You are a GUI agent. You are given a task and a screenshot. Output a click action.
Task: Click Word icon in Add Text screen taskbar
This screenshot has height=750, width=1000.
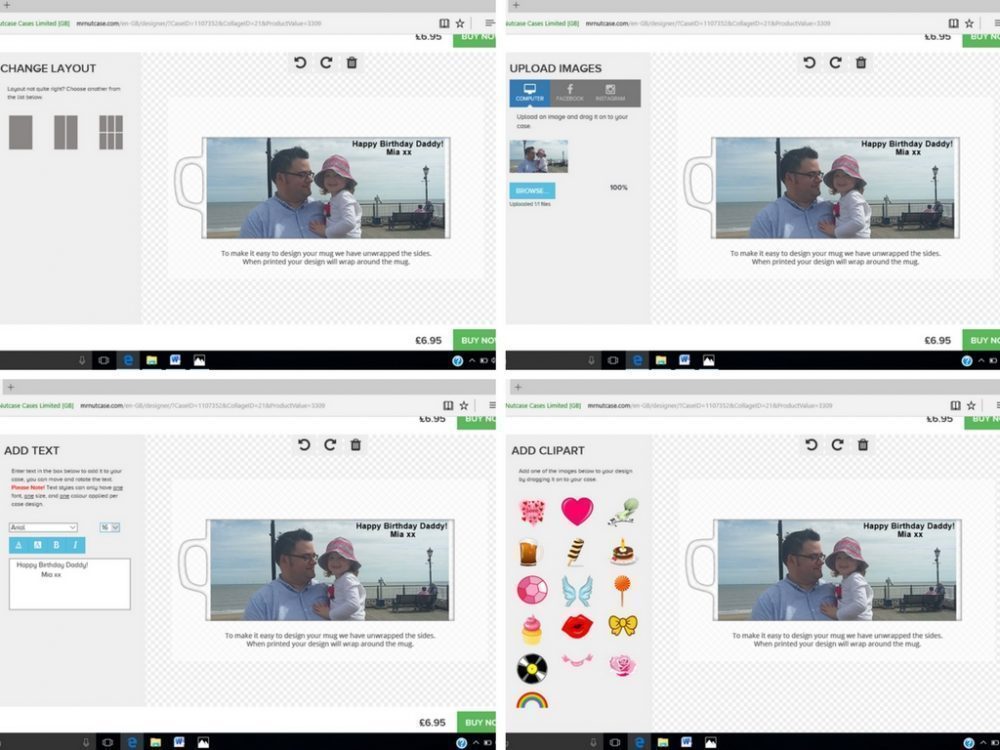pyautogui.click(x=177, y=742)
